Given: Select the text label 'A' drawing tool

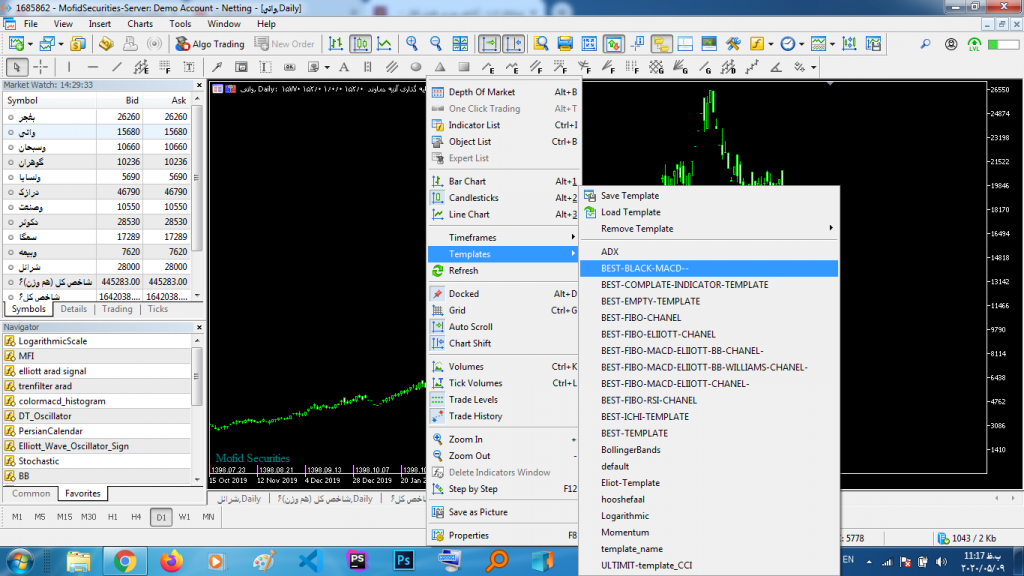Looking at the screenshot, I should point(343,67).
